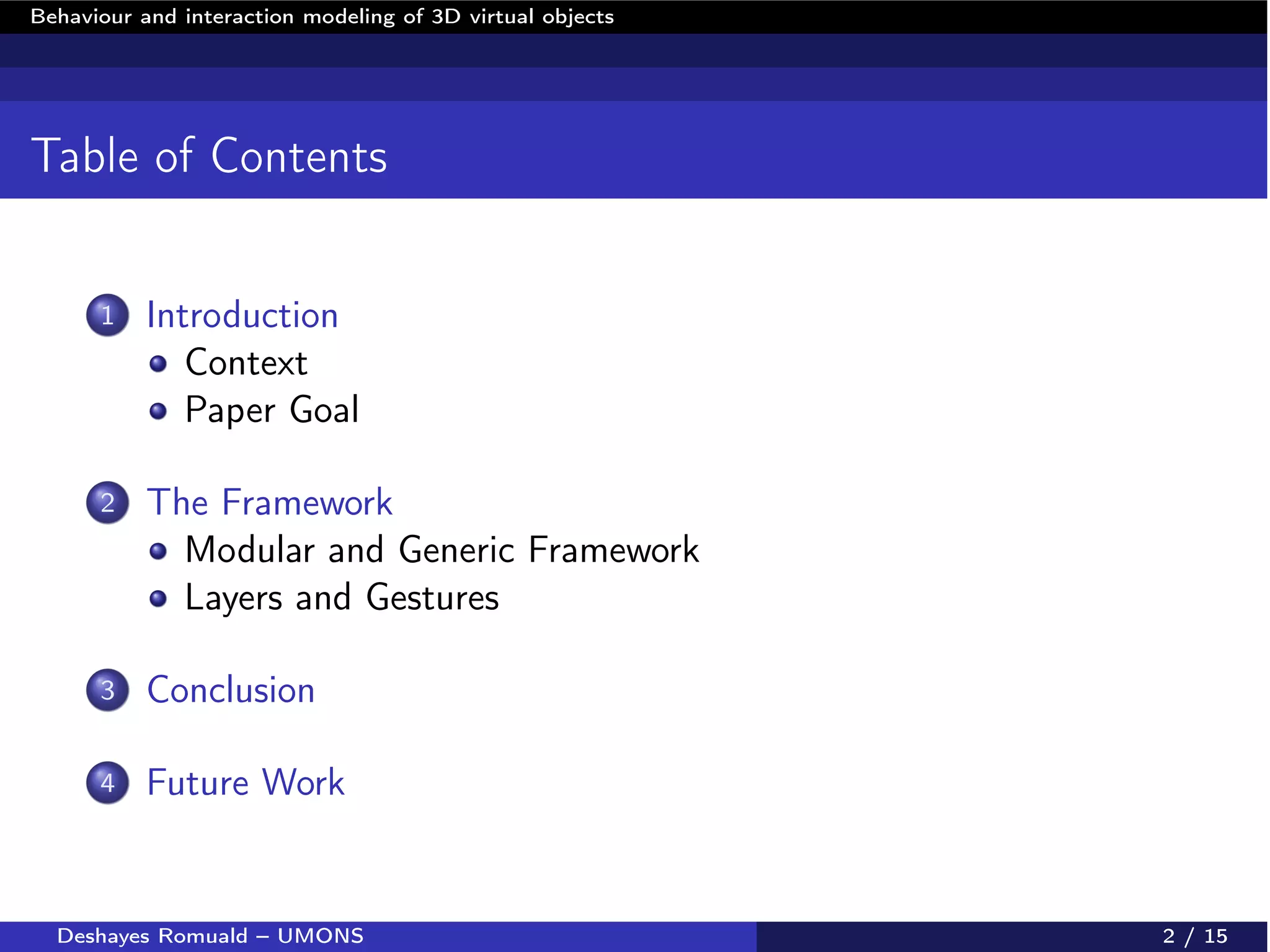Click the numbered ball icon 2
The image size is (1270, 952).
point(107,503)
